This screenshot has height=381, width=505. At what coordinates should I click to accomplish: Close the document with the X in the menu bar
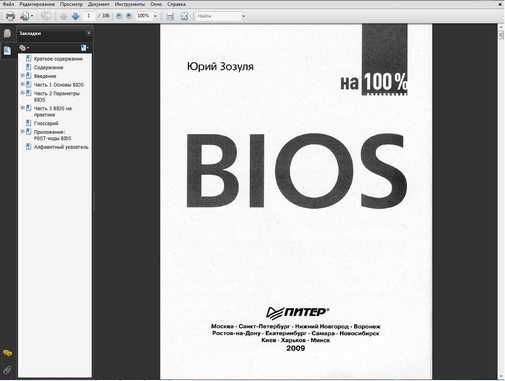pos(500,4)
